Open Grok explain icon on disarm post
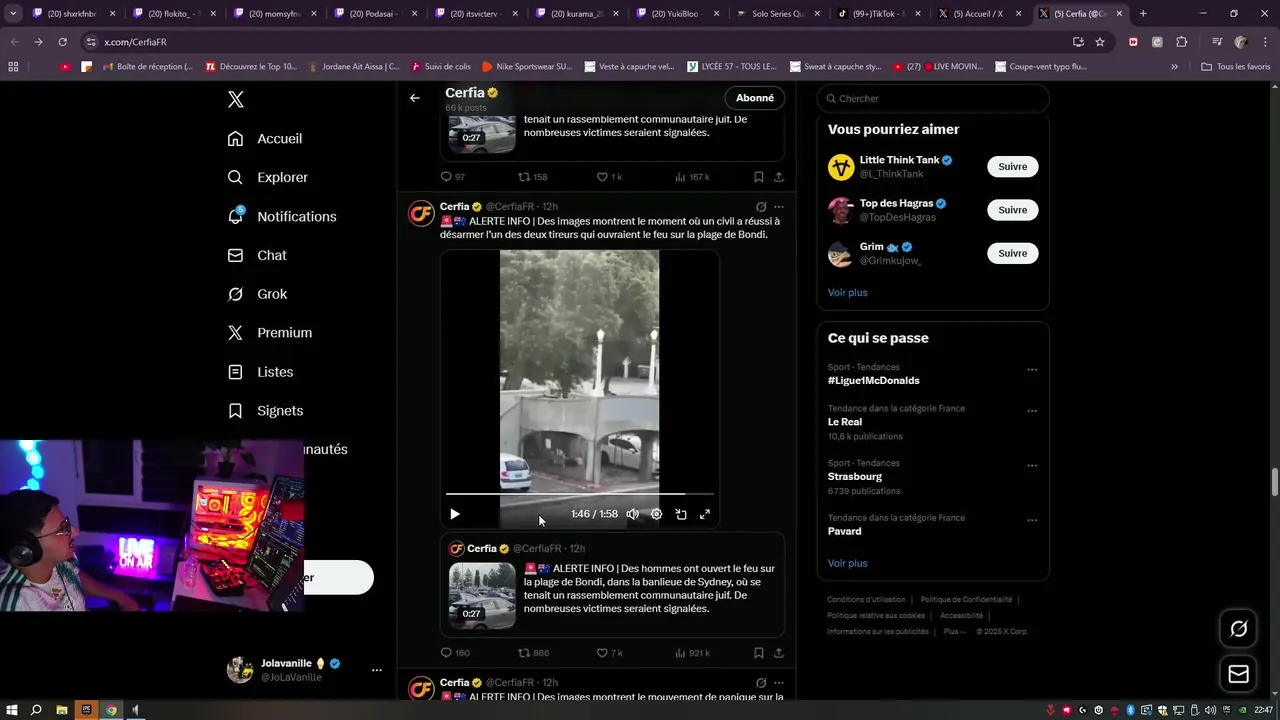The image size is (1280, 720). coord(761,207)
